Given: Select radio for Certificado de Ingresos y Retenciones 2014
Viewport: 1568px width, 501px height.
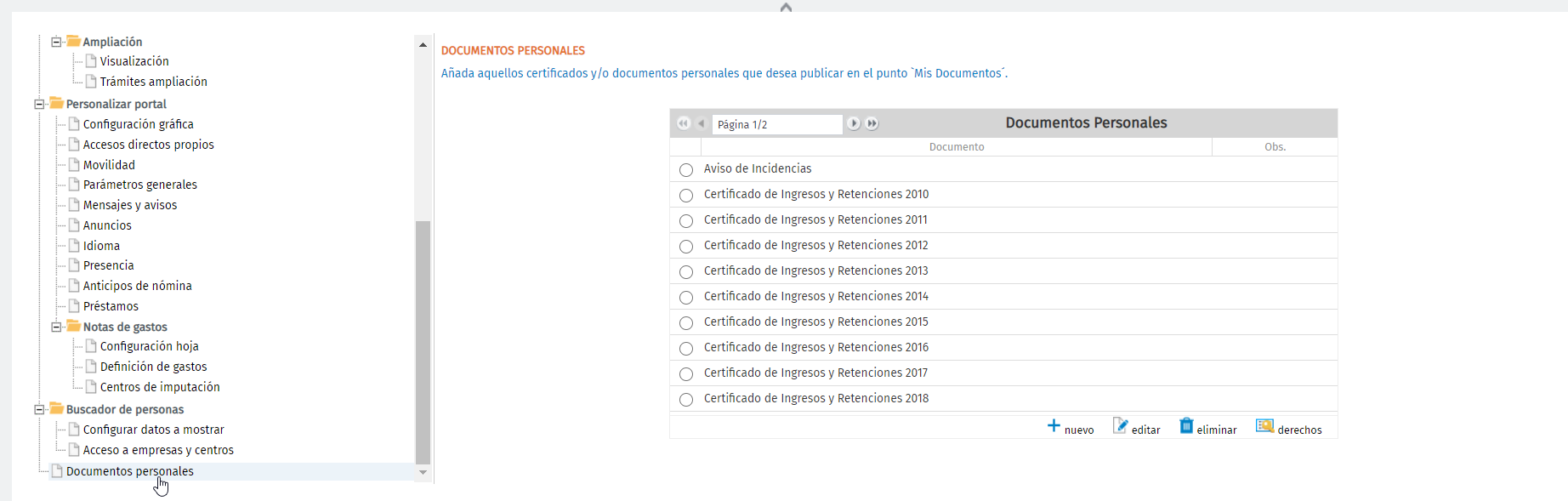Looking at the screenshot, I should (686, 298).
